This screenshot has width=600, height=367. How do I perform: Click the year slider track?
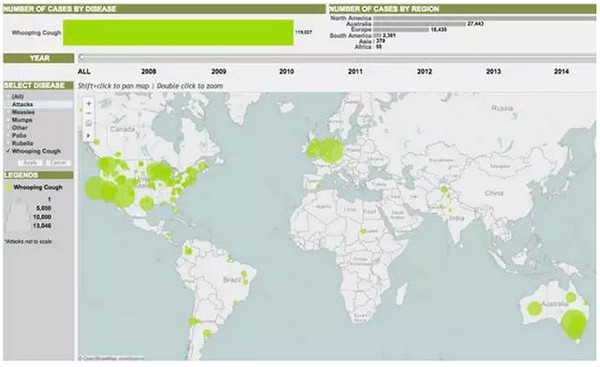point(337,58)
